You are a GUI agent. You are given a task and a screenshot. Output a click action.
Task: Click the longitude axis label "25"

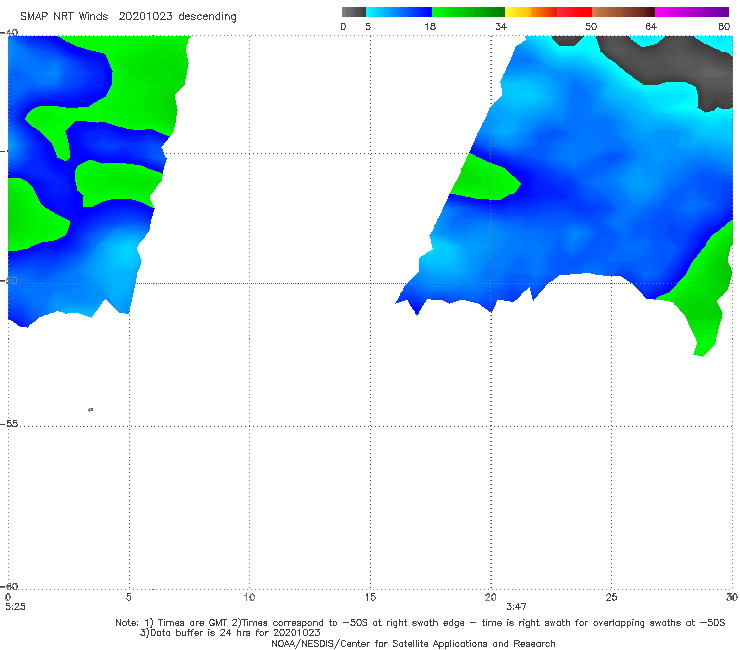coord(611,598)
